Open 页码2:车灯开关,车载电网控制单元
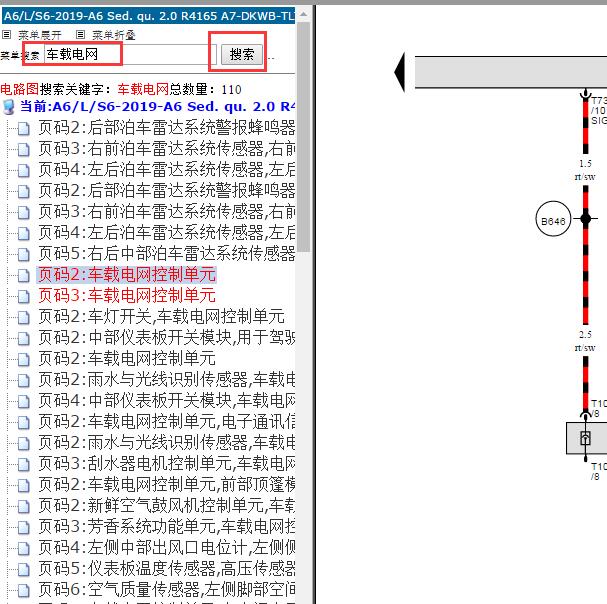The width and height of the screenshot is (607, 604). (x=161, y=317)
